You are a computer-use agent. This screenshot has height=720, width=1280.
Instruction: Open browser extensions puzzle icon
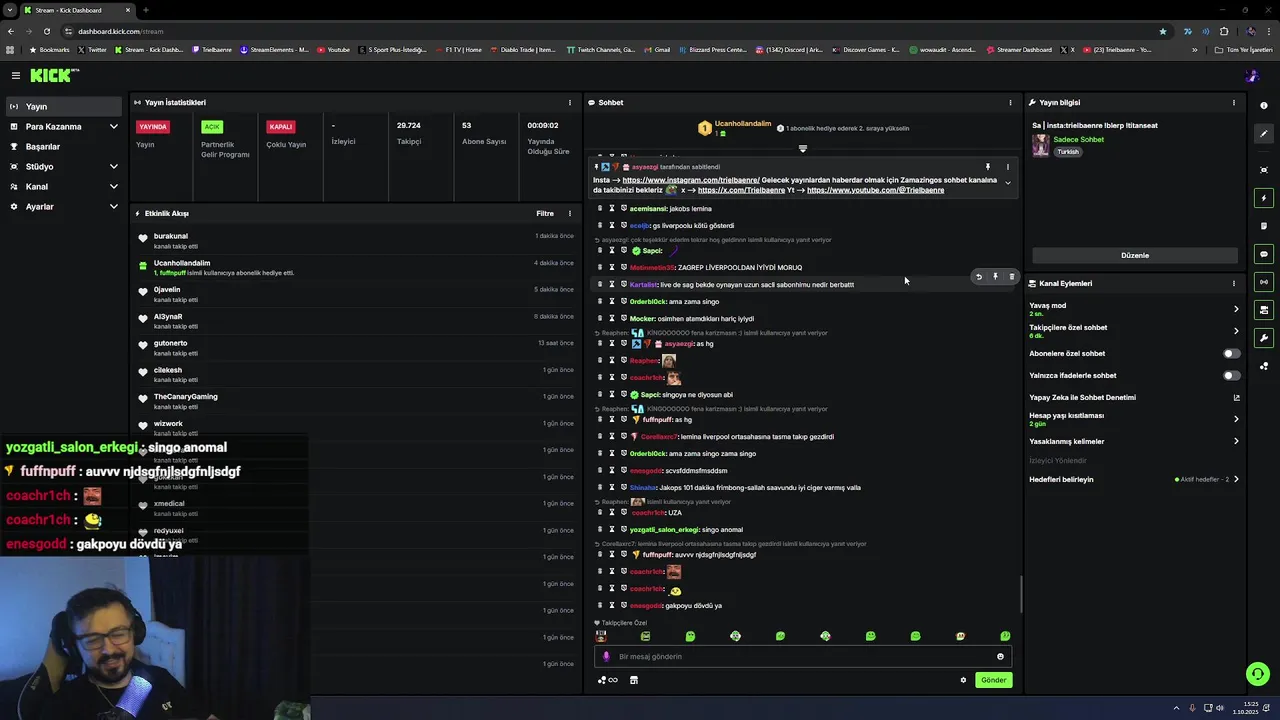click(1223, 31)
